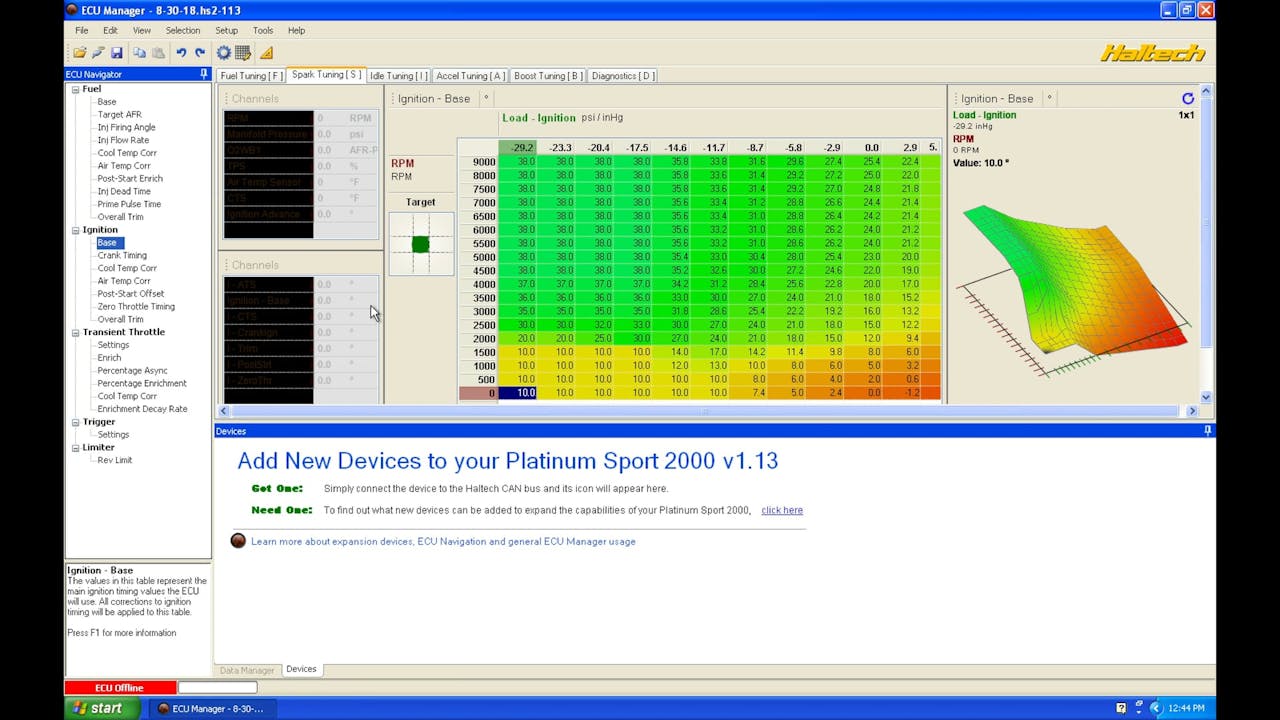Follow the 'click here' link

coord(781,510)
